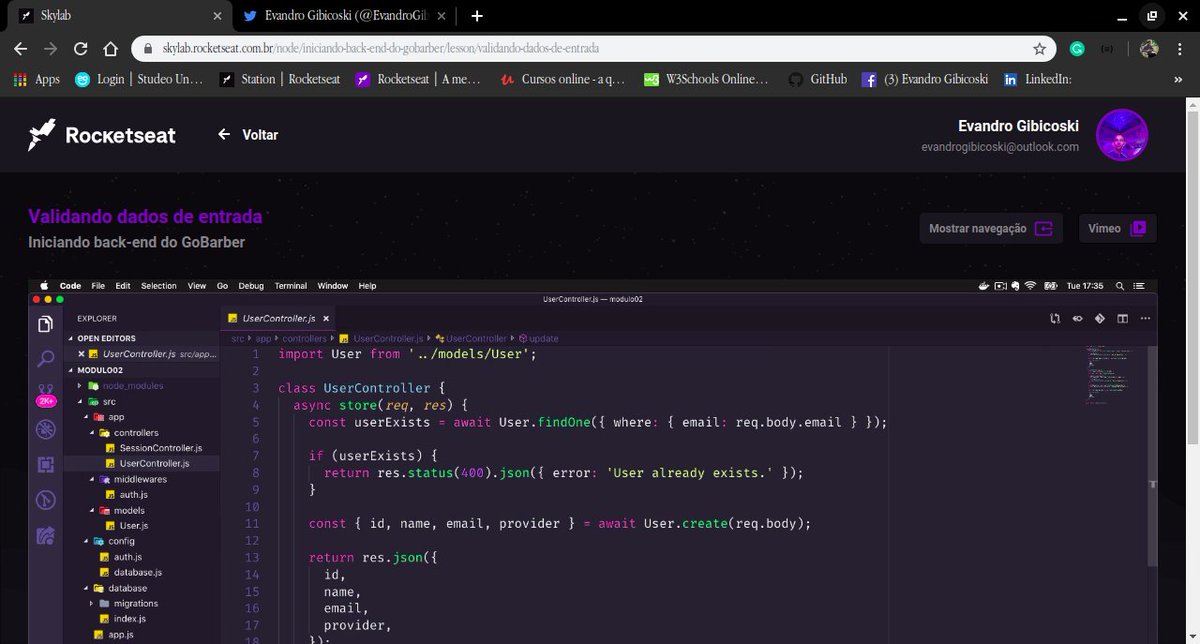This screenshot has width=1200, height=644.
Task: Open the Debug icon in the activity bar
Action: 45,430
